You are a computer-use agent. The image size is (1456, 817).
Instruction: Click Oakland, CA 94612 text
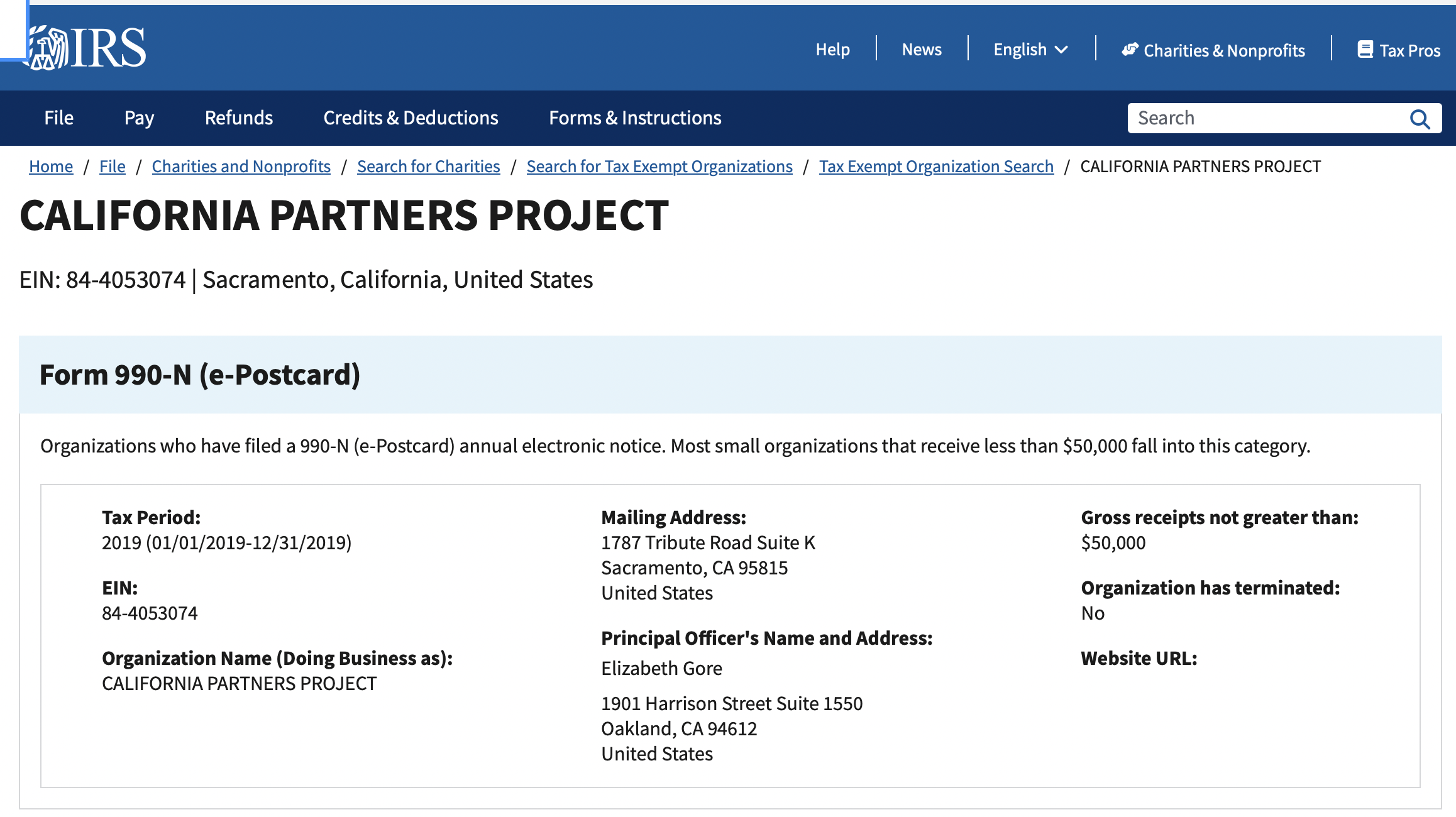click(679, 728)
